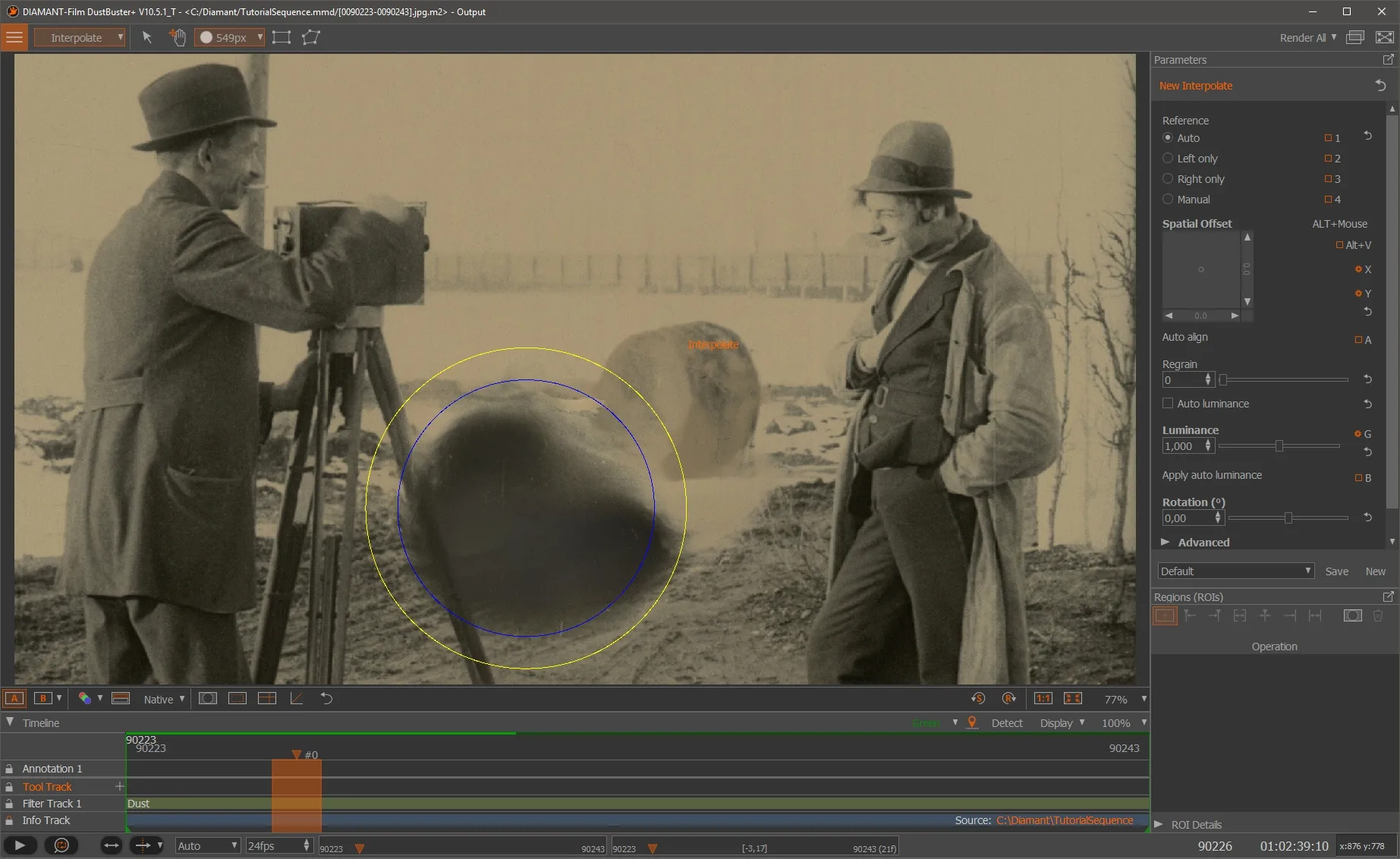Click the loop playback icon
This screenshot has width=1400, height=859.
[x=61, y=845]
